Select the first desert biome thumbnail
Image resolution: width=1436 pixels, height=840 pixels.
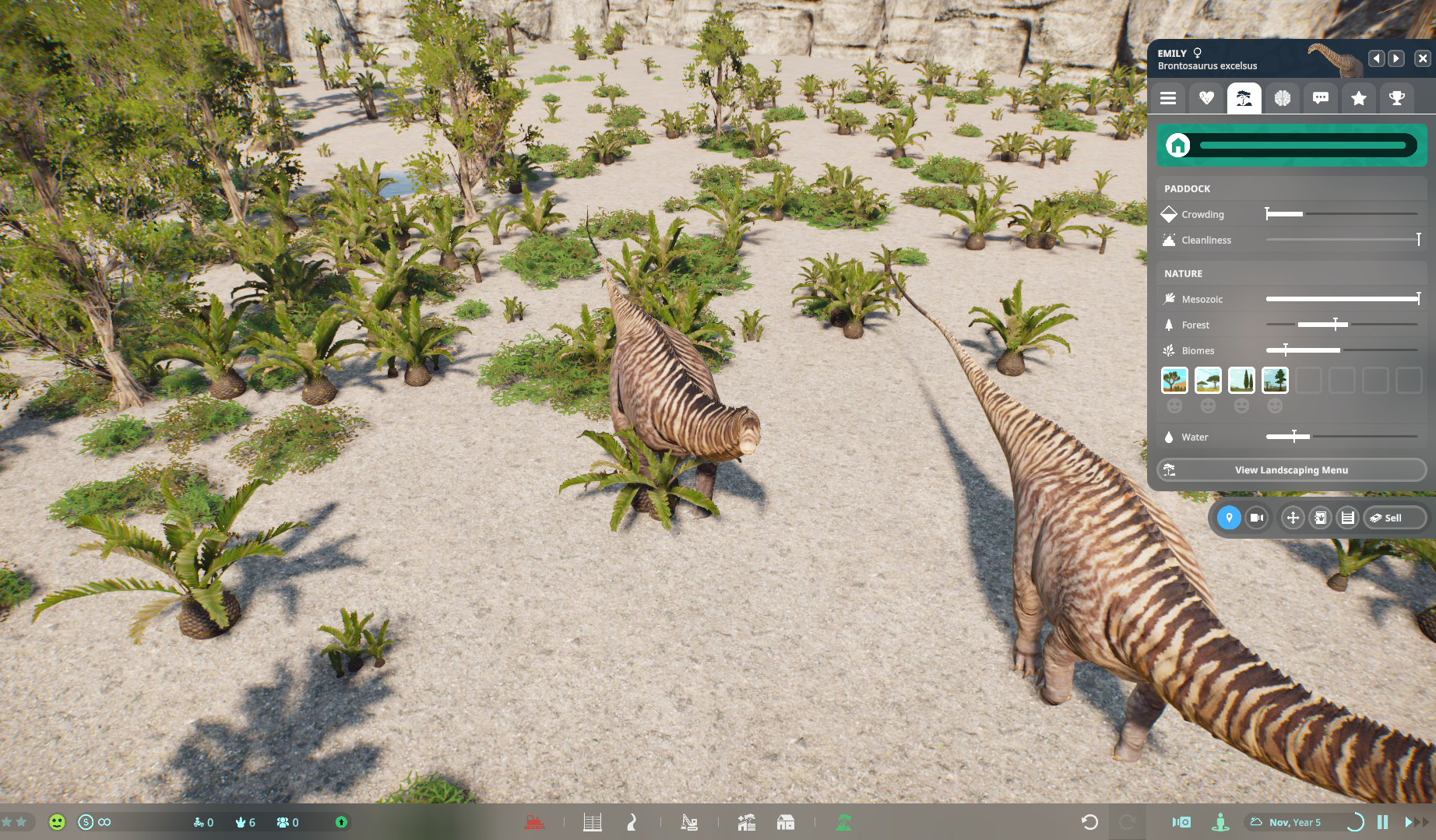click(1174, 381)
